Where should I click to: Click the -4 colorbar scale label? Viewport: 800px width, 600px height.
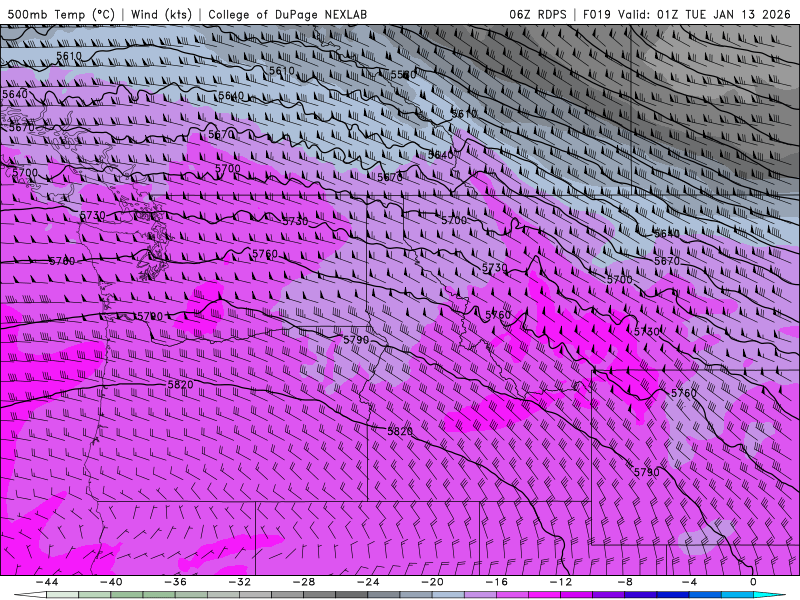pyautogui.click(x=690, y=582)
